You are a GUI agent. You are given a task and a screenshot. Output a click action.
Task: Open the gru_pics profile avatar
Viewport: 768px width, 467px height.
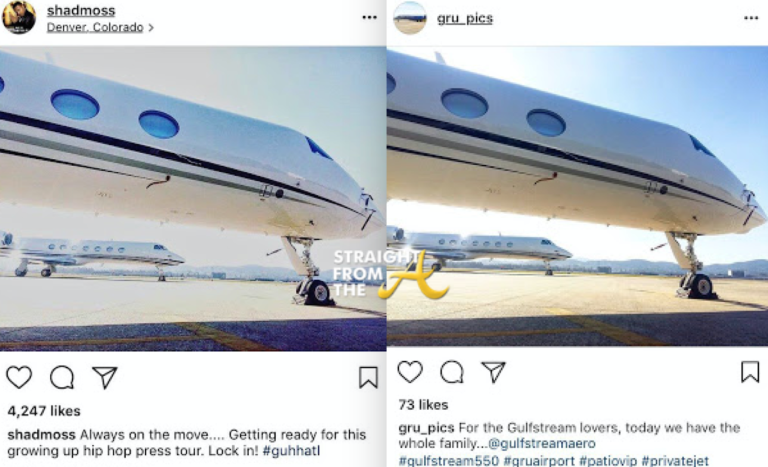pyautogui.click(x=410, y=18)
